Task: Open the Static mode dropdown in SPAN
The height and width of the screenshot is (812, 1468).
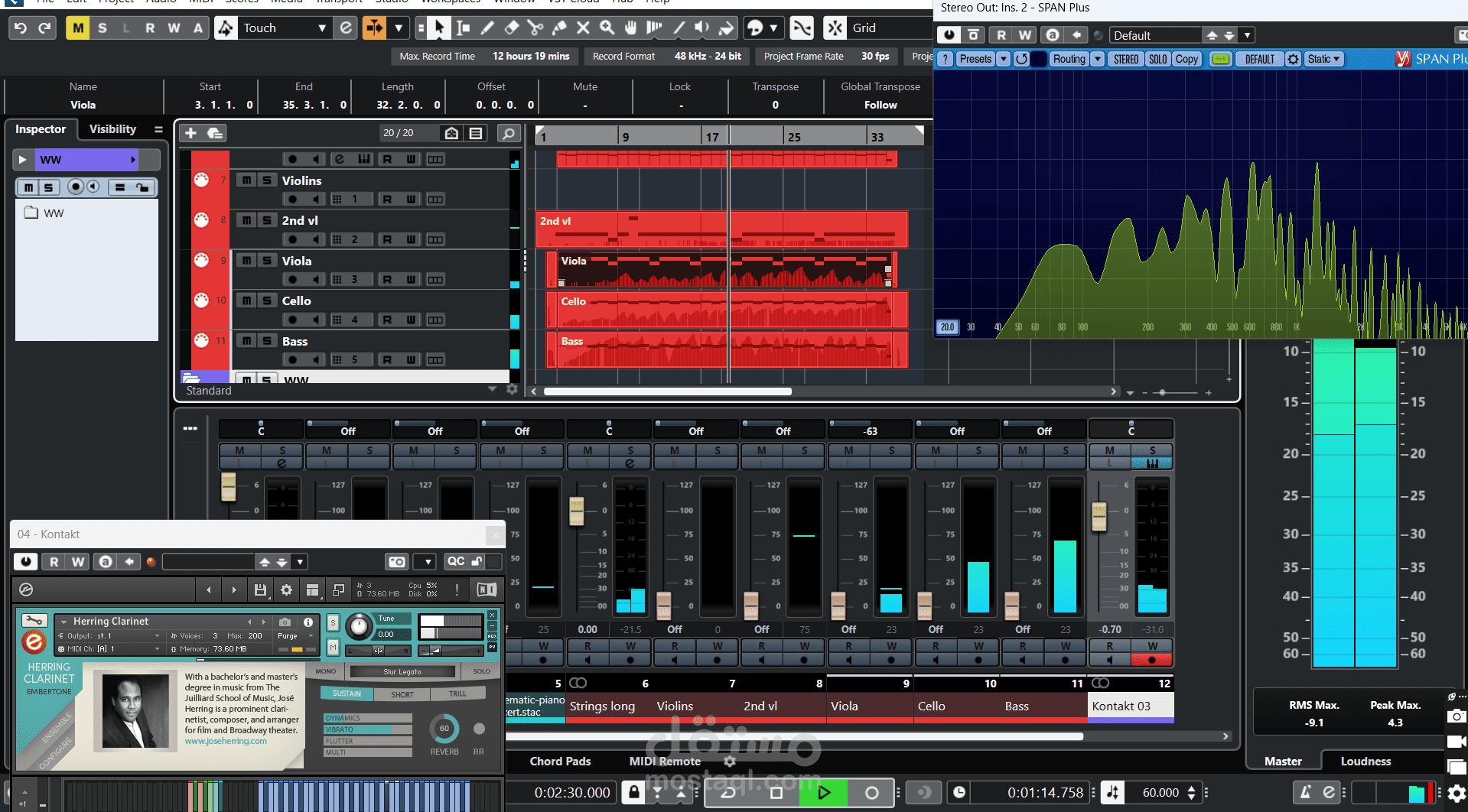Action: click(1324, 59)
